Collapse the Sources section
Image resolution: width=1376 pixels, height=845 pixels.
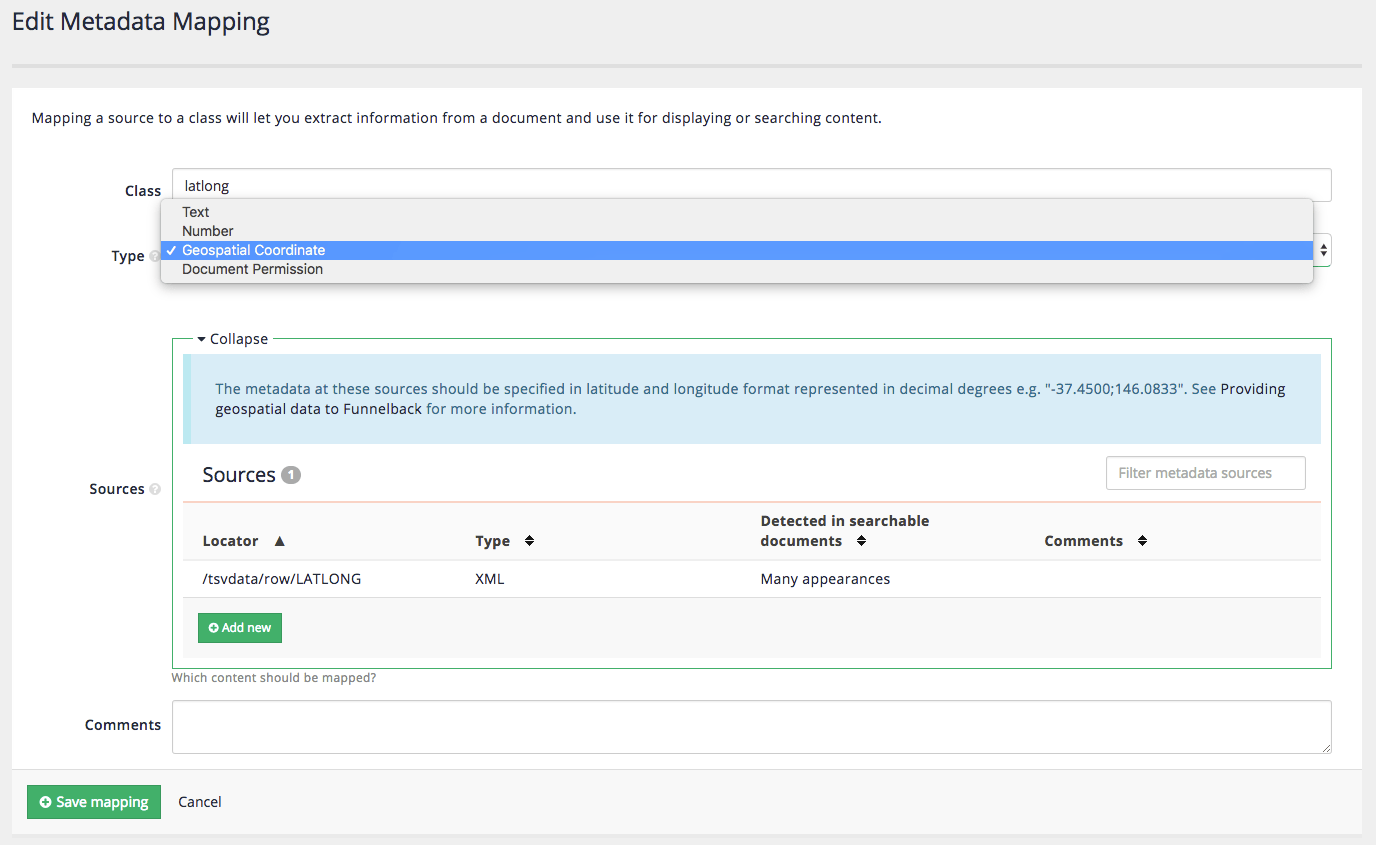(x=232, y=339)
